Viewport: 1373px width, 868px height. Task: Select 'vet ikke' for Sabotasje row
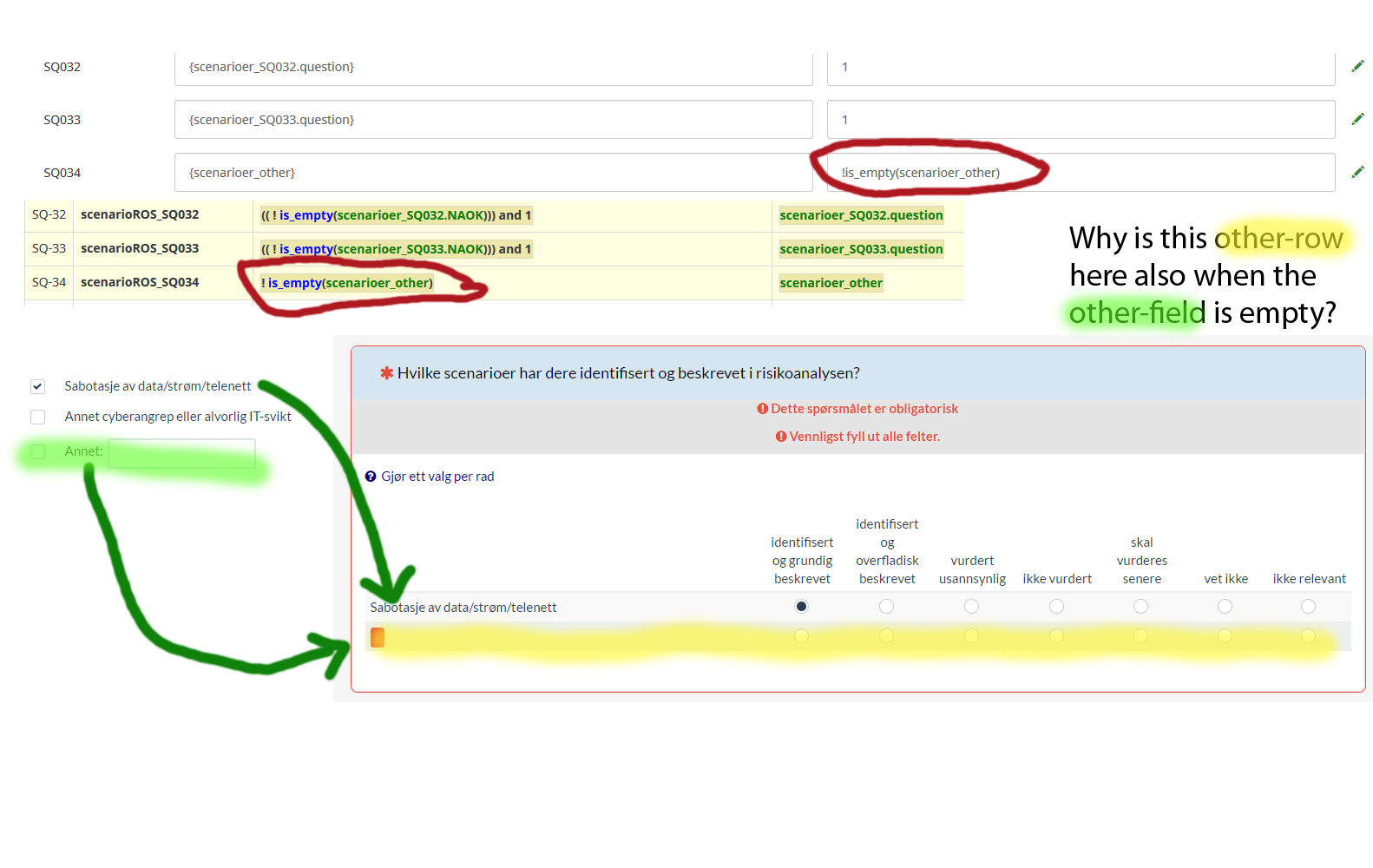(1225, 607)
